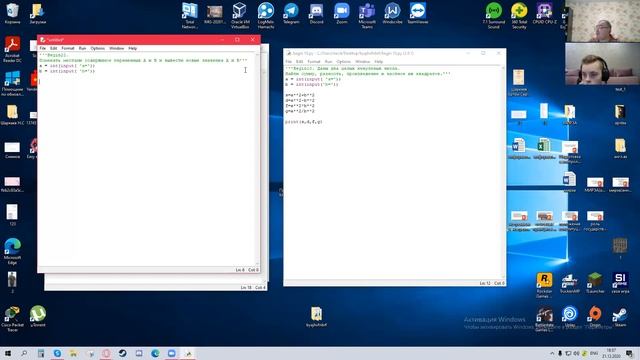
Task: Launch LogMeIn Hamachi shortcut
Action: coord(266,15)
